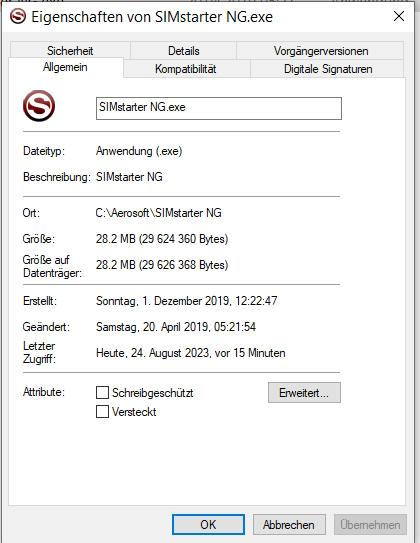Click the Erstellt date Sonntag, 1. Dezember 2019
Image resolution: width=420 pixels, height=543 pixels.
(163, 301)
